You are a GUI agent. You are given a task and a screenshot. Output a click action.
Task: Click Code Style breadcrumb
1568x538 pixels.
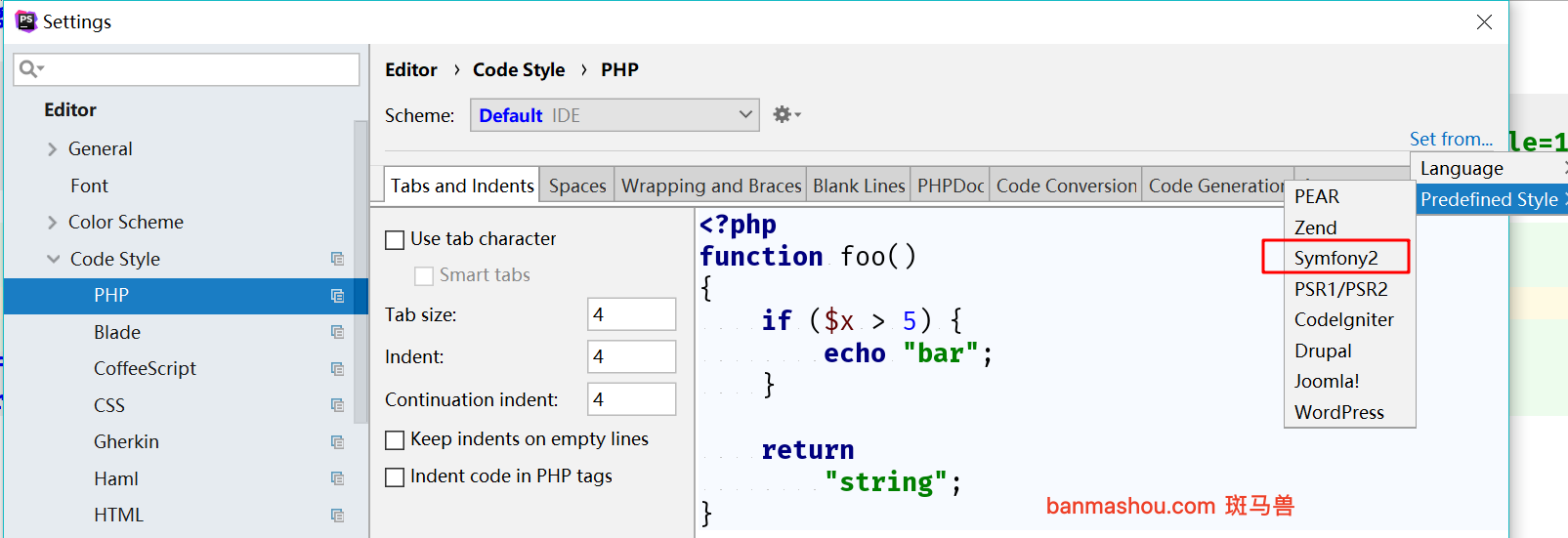click(519, 69)
